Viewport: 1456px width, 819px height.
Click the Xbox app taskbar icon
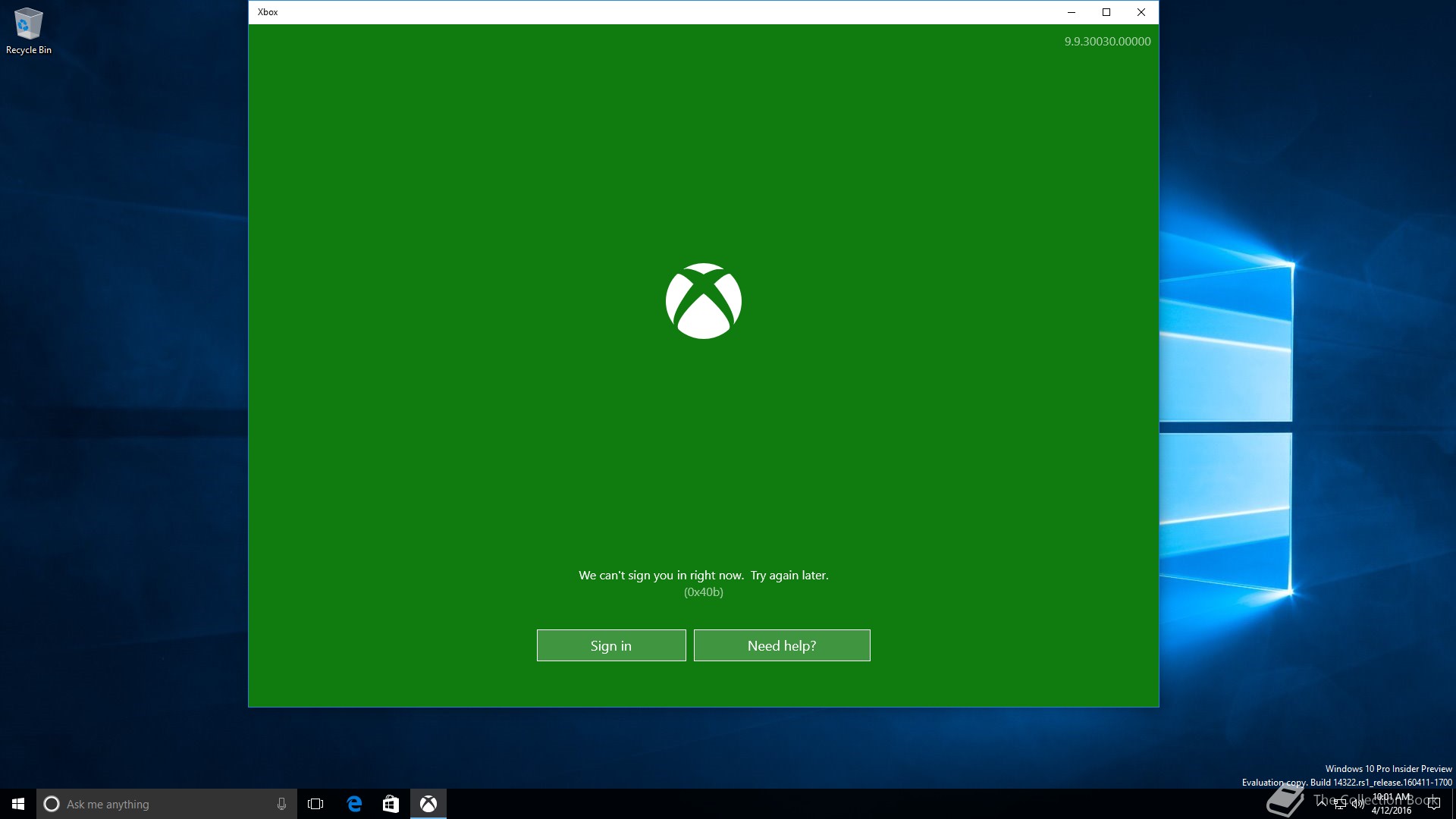428,804
